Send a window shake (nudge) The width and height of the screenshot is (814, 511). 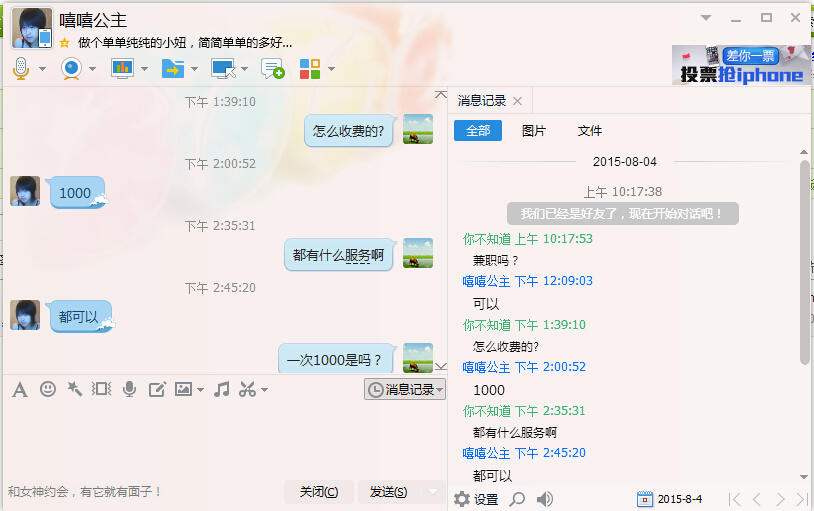(x=74, y=389)
